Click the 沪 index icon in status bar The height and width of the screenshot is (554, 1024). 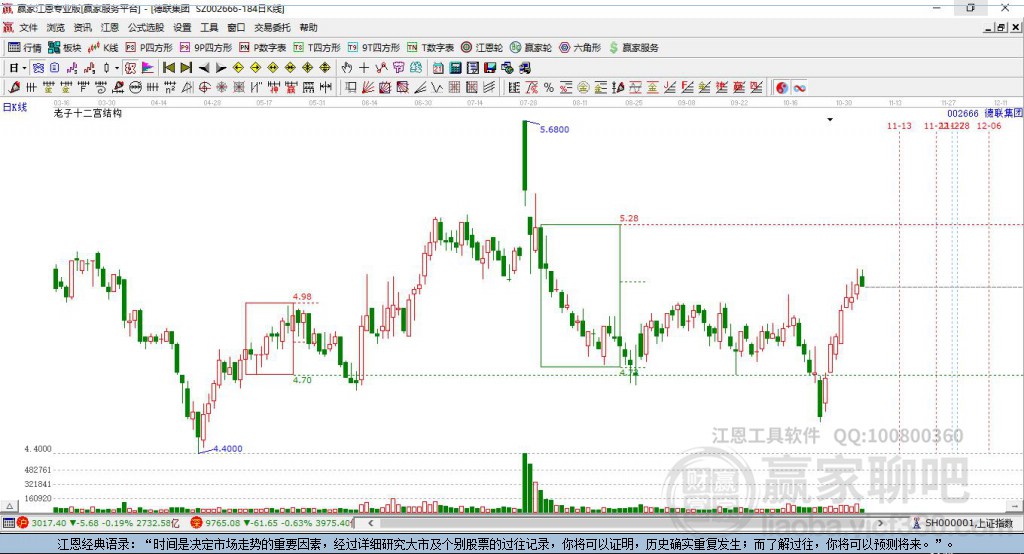(x=24, y=523)
